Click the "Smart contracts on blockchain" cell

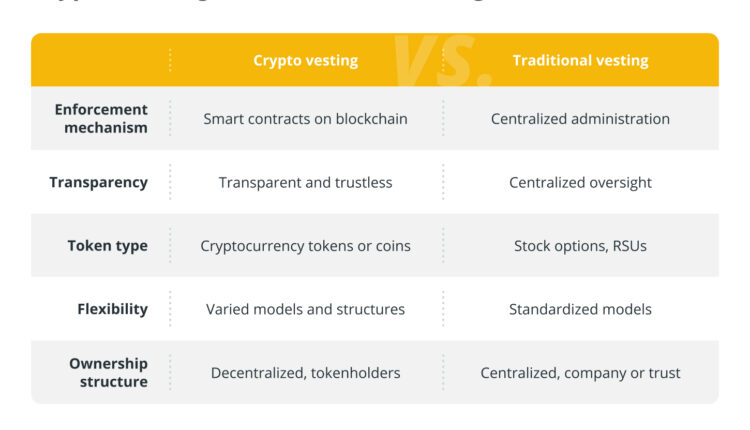(305, 118)
